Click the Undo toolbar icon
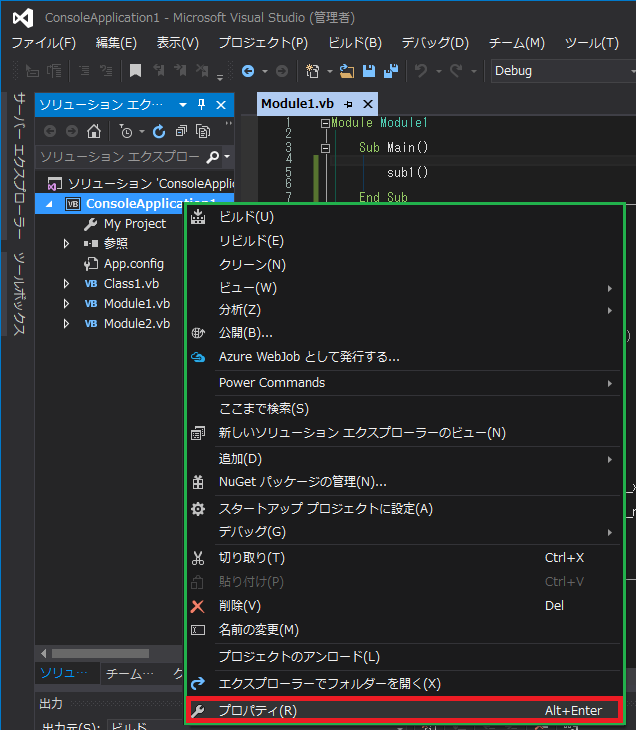Image resolution: width=636 pixels, height=730 pixels. click(421, 71)
